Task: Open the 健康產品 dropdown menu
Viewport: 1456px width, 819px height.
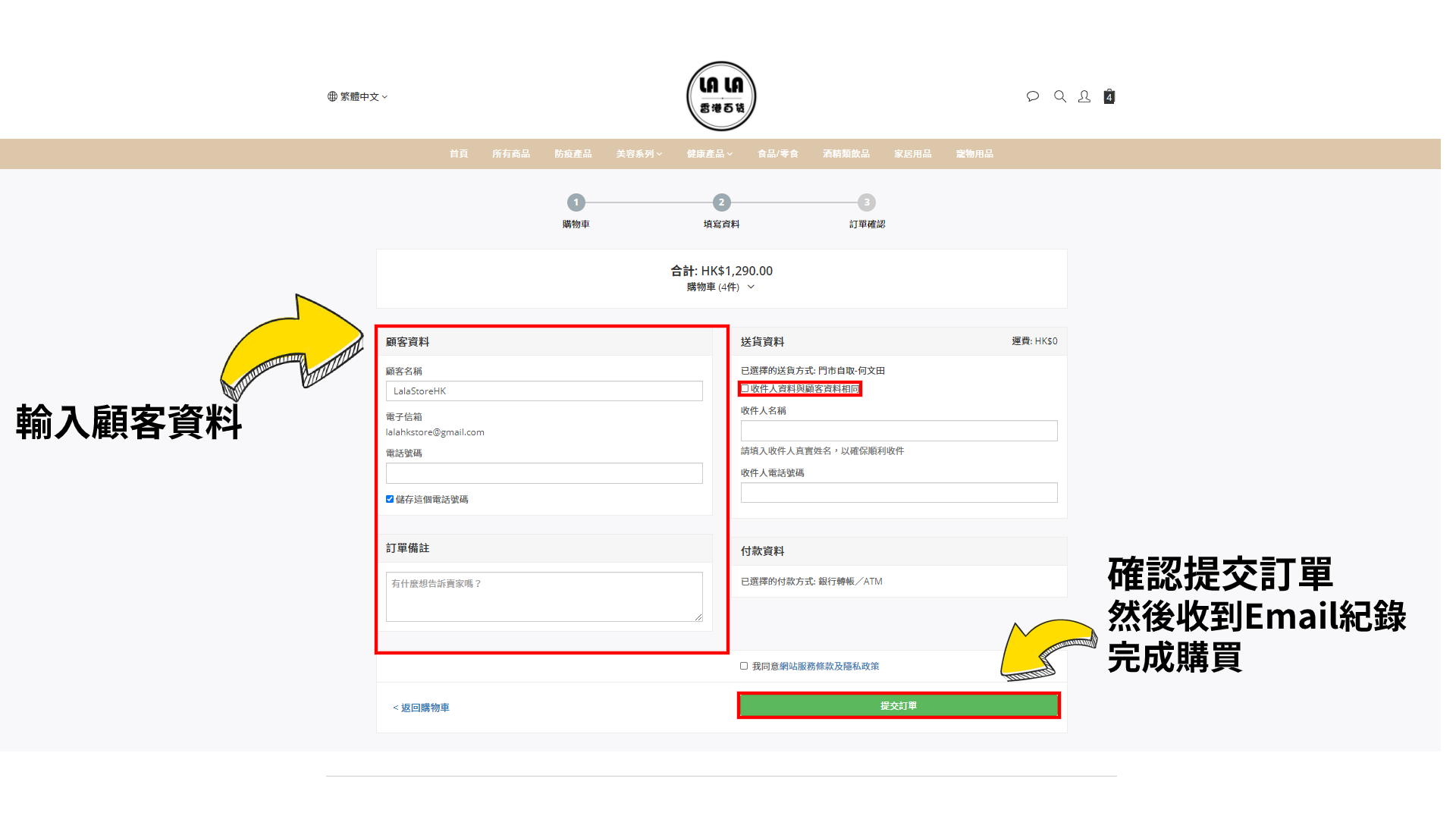Action: pyautogui.click(x=709, y=154)
